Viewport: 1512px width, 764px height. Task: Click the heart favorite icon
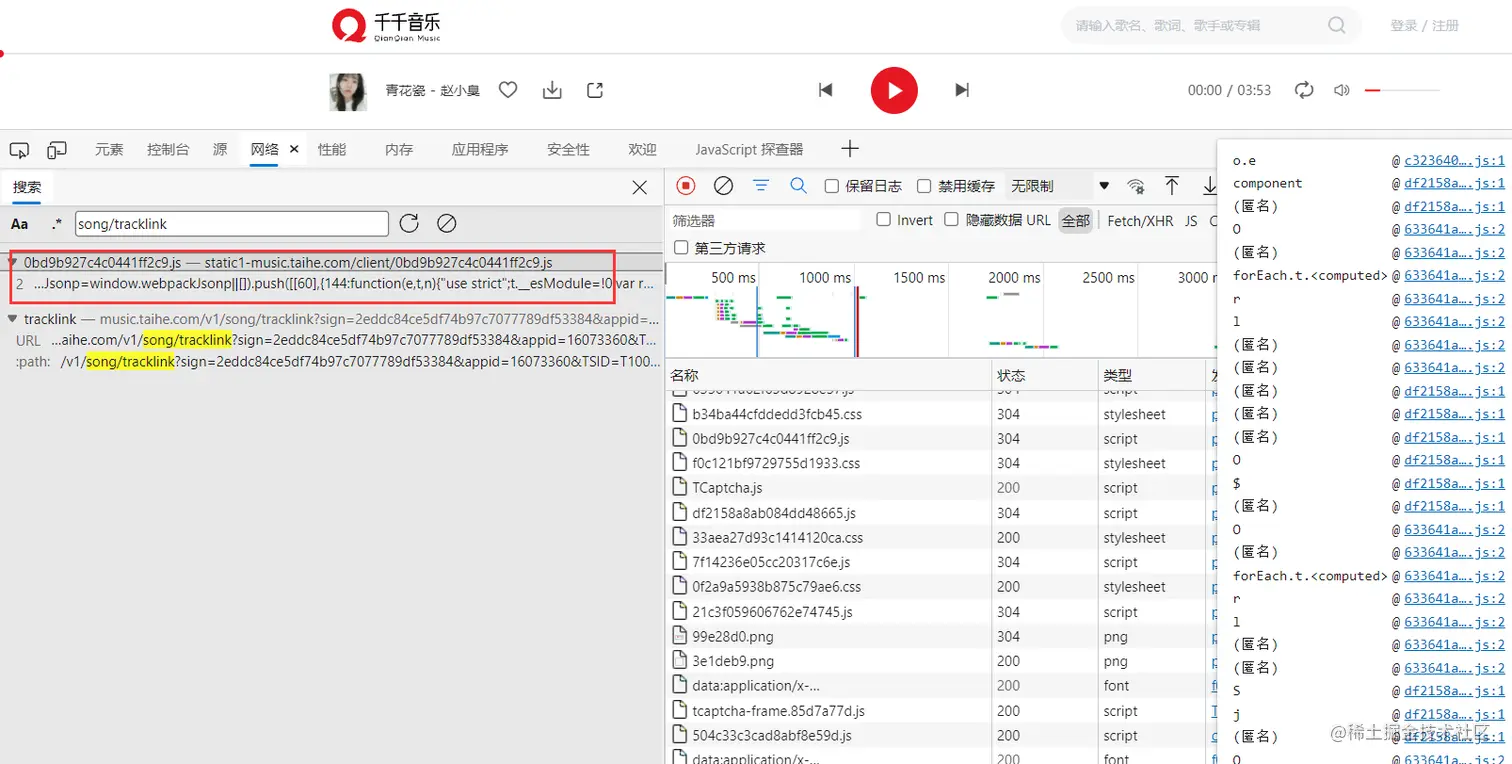click(x=508, y=90)
